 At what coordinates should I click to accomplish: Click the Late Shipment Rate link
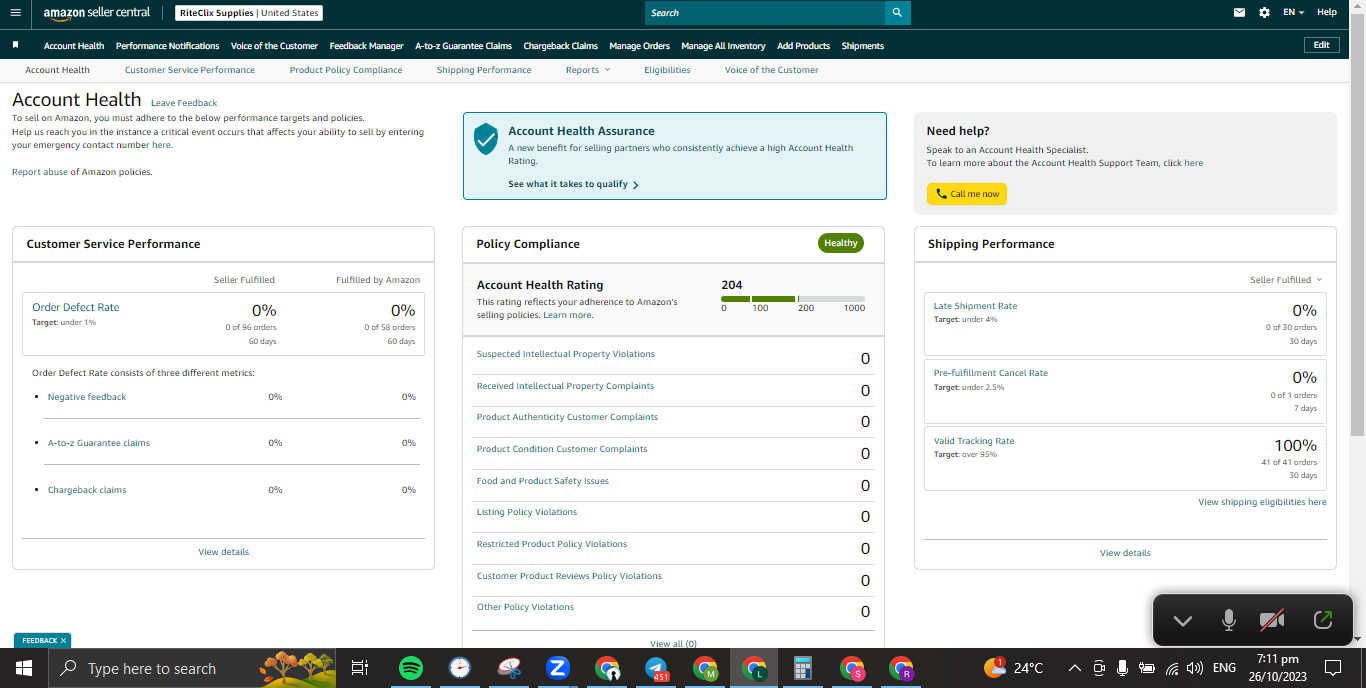pos(975,306)
